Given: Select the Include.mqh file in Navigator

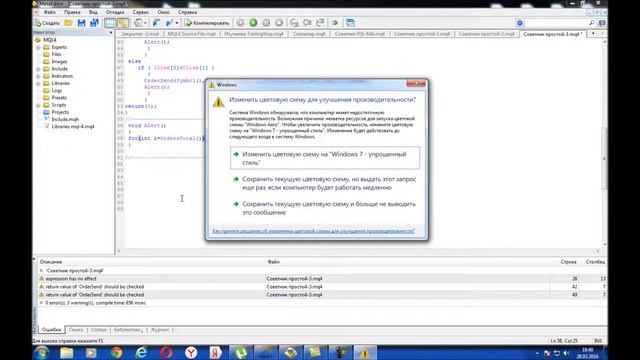Looking at the screenshot, I should tap(65, 120).
